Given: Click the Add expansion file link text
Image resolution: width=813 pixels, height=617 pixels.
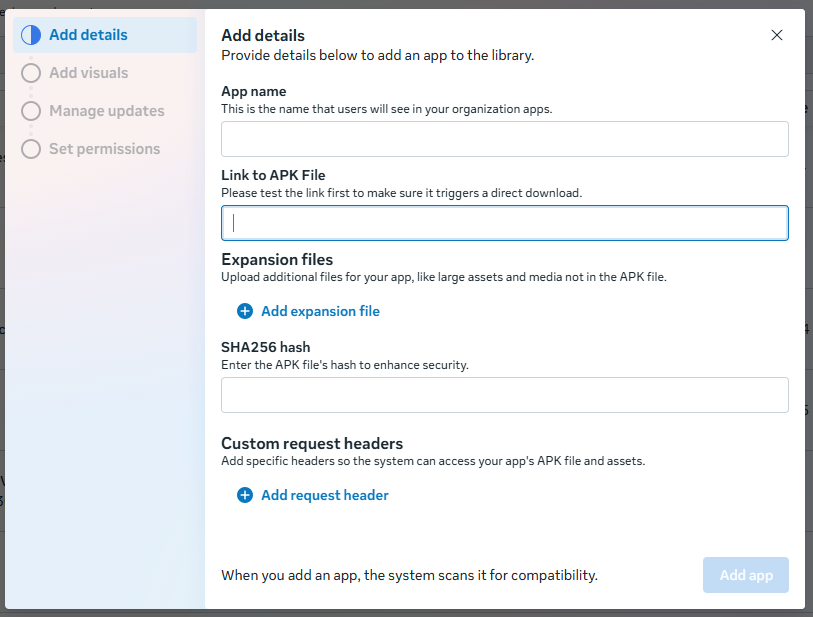Looking at the screenshot, I should [320, 311].
